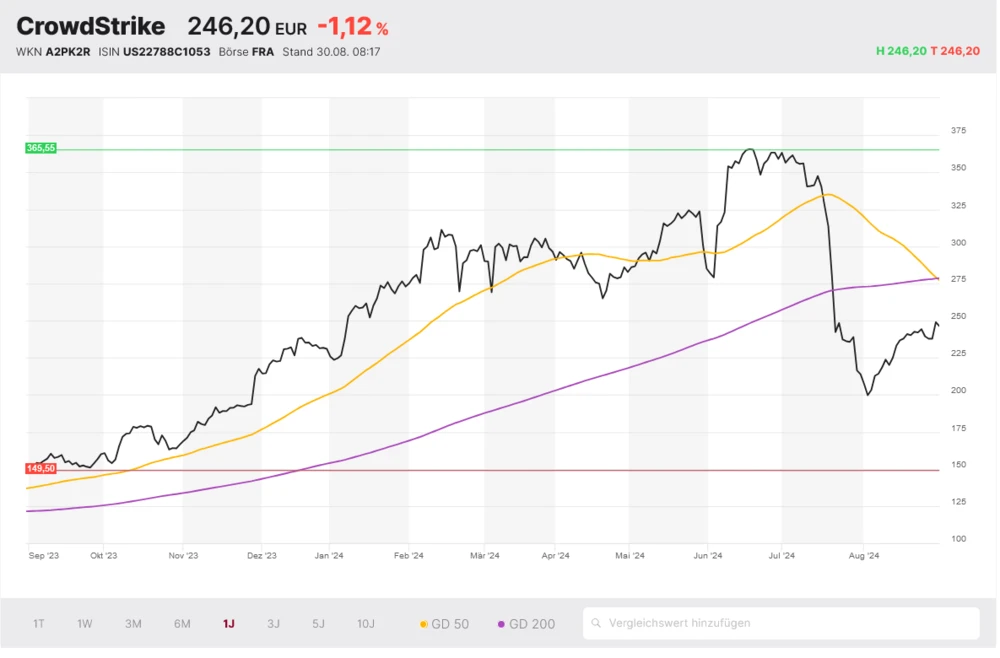Switch to the 1T time range
Image resolution: width=1000 pixels, height=658 pixels.
click(39, 624)
